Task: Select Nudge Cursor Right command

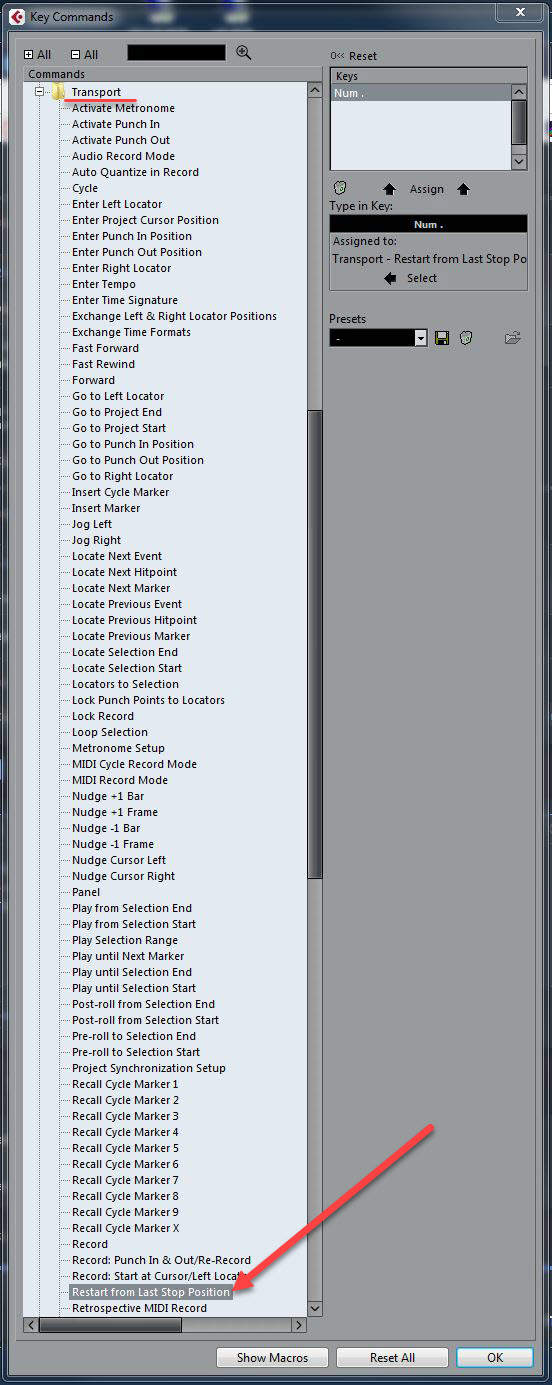Action: point(123,876)
